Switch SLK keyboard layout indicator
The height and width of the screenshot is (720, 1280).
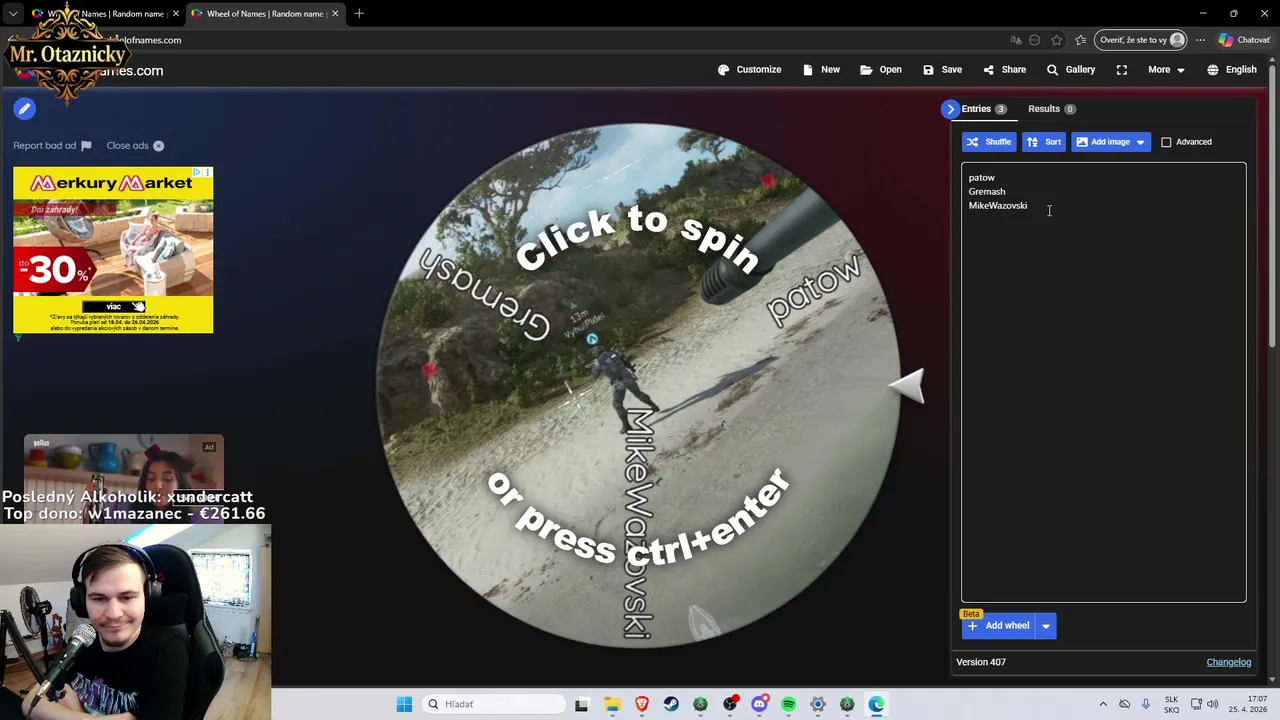1171,704
